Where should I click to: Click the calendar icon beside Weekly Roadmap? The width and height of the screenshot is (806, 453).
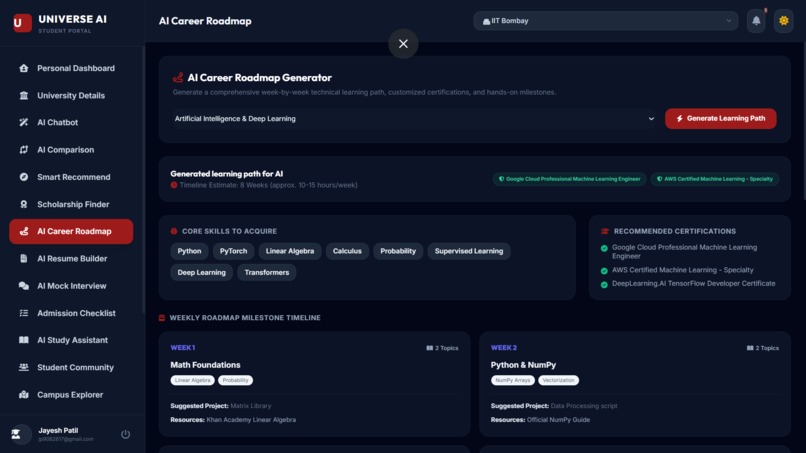(x=162, y=318)
